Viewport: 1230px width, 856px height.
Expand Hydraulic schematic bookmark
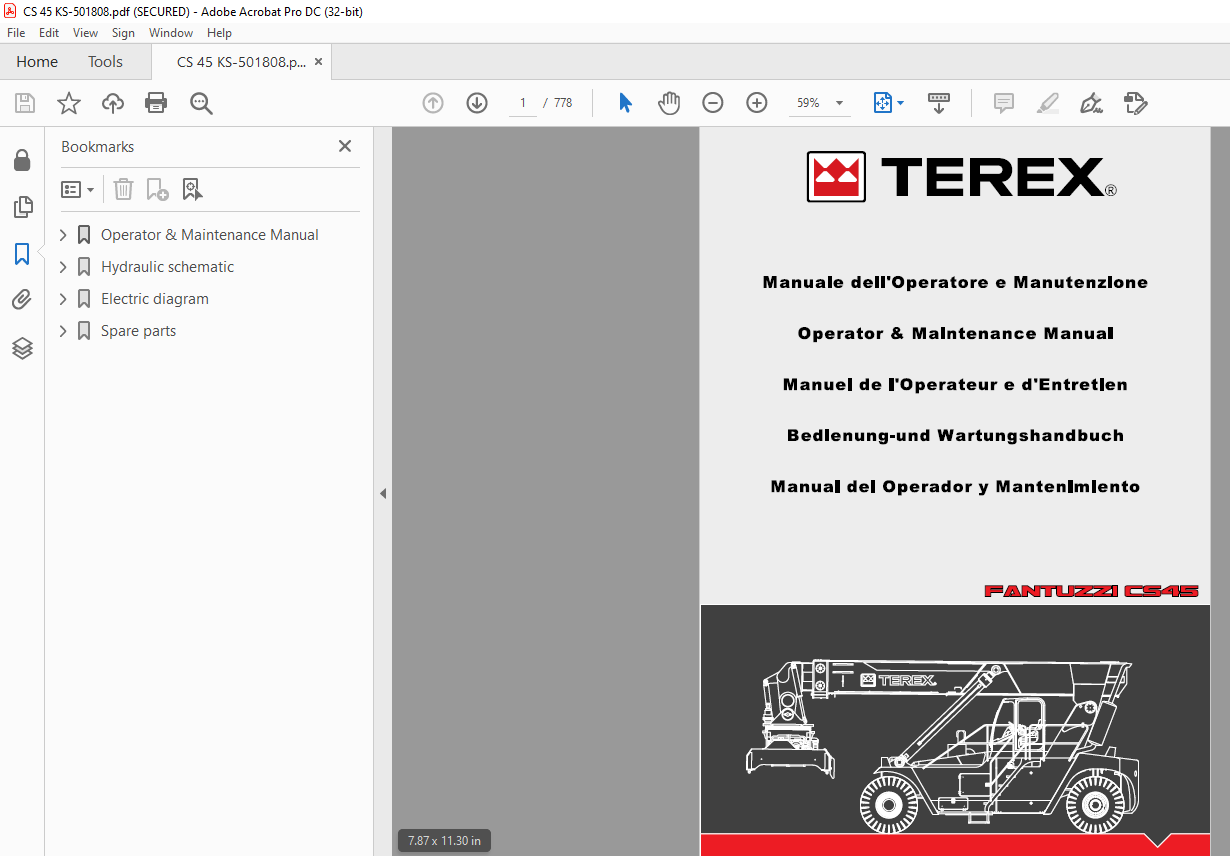63,267
